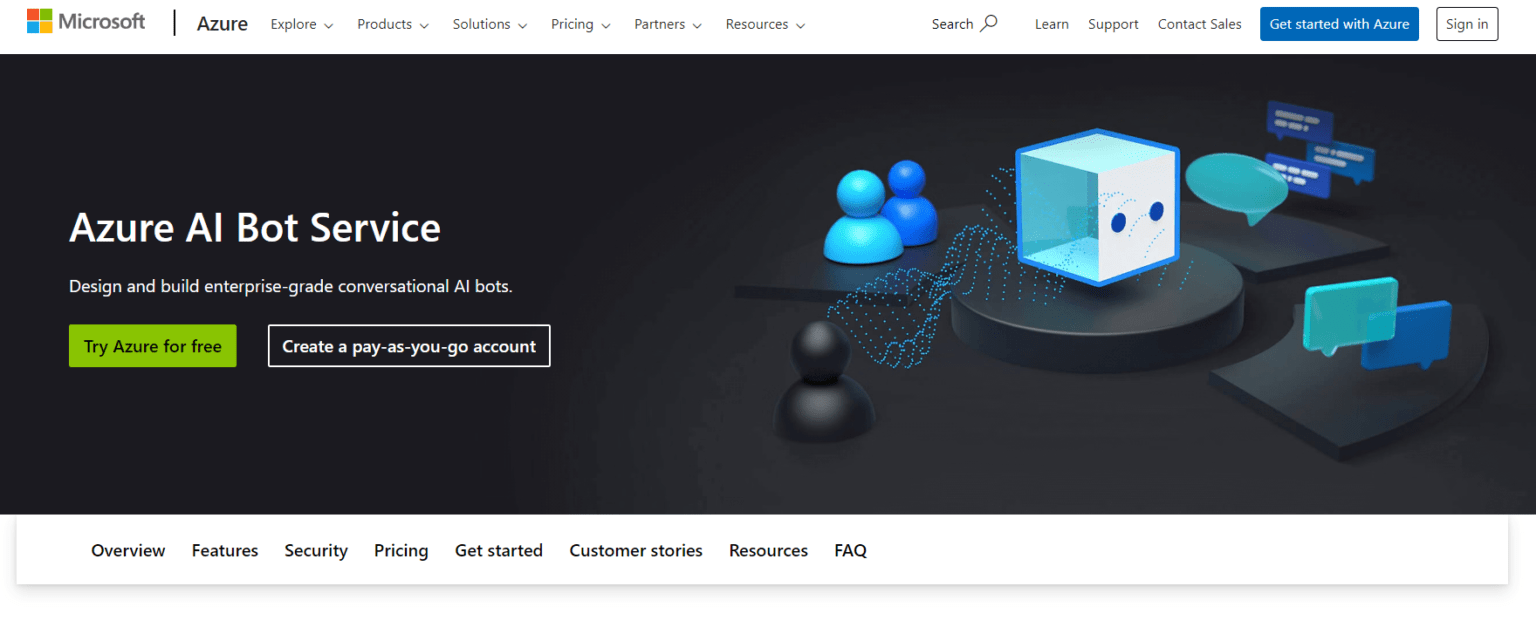The image size is (1536, 634).
Task: Expand the Explore dropdown menu
Action: (x=302, y=24)
